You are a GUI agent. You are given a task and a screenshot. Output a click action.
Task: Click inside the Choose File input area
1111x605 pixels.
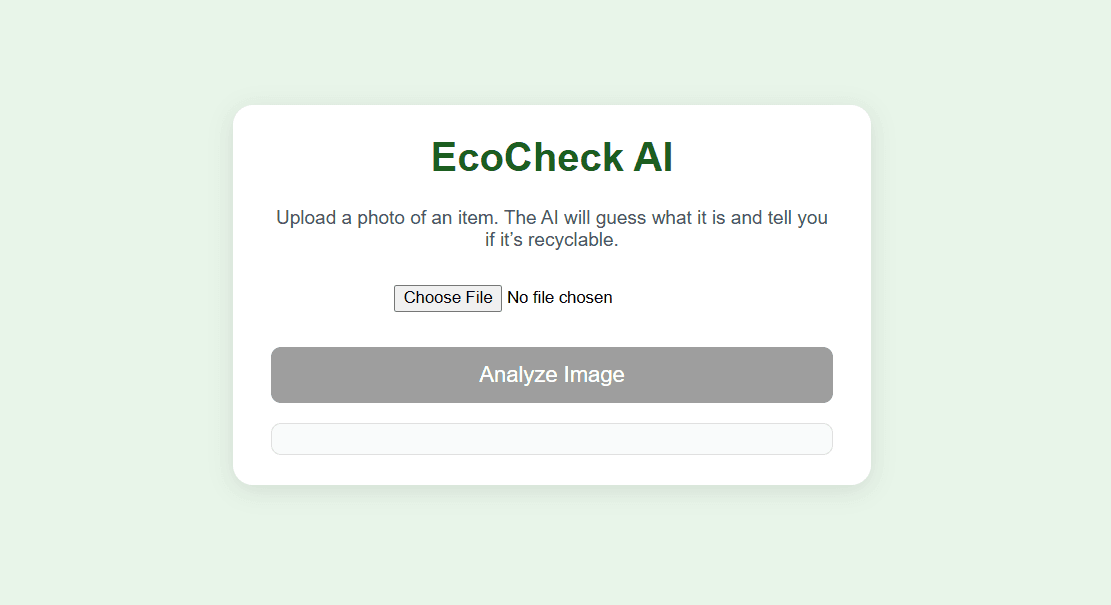[447, 297]
